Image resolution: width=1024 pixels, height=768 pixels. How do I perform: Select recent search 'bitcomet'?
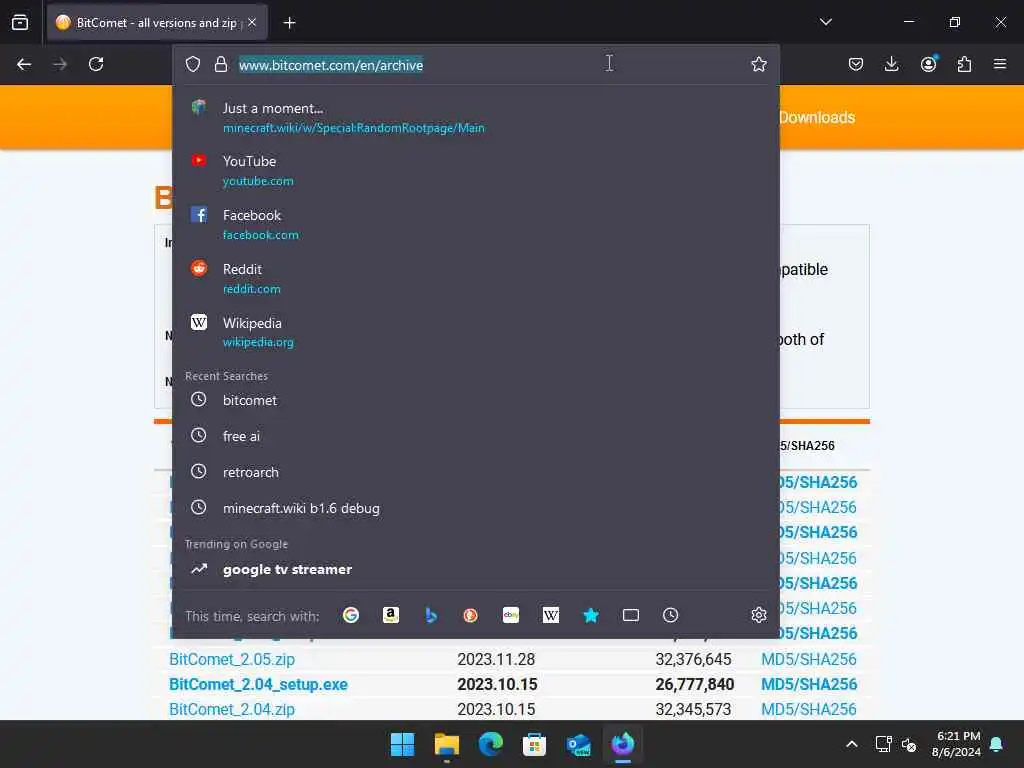pos(475,400)
